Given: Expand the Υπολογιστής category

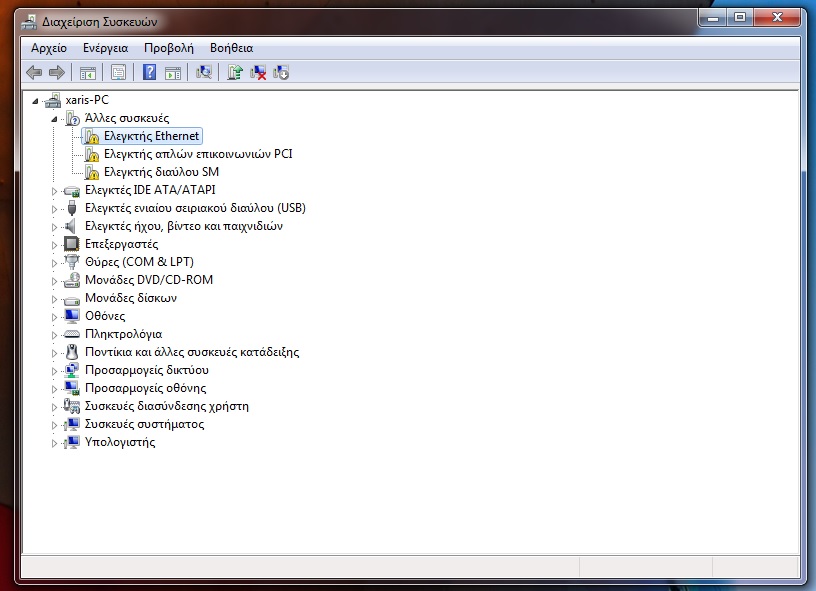Looking at the screenshot, I should [x=54, y=443].
